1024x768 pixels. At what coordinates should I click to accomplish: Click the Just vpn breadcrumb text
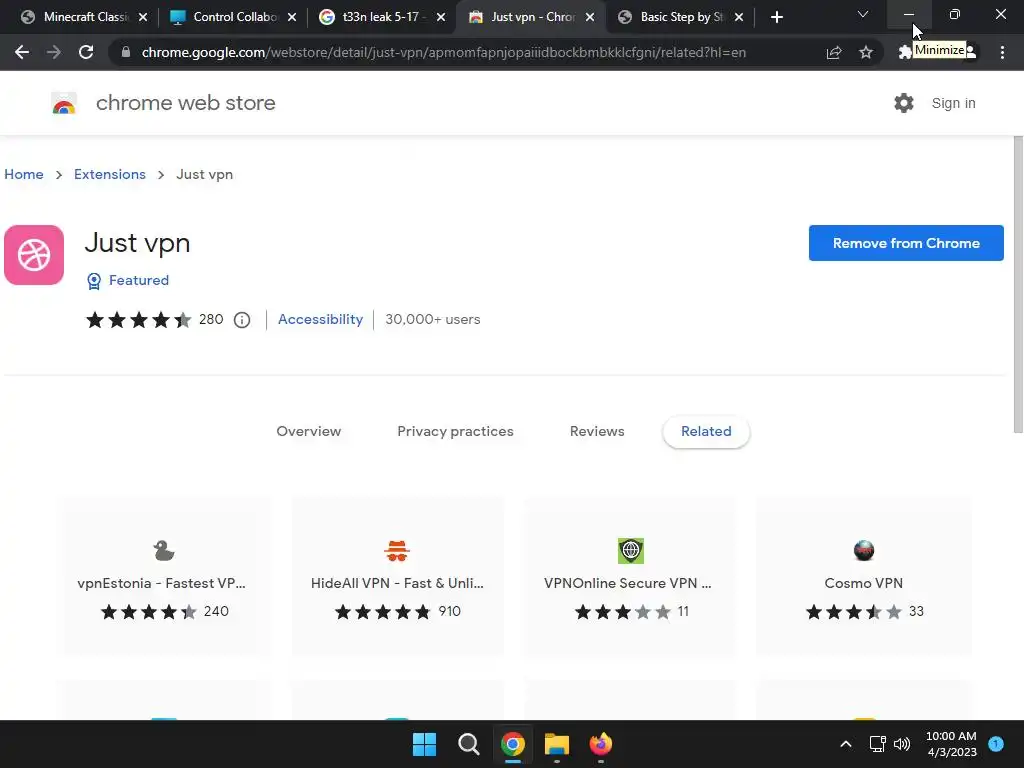[x=204, y=174]
